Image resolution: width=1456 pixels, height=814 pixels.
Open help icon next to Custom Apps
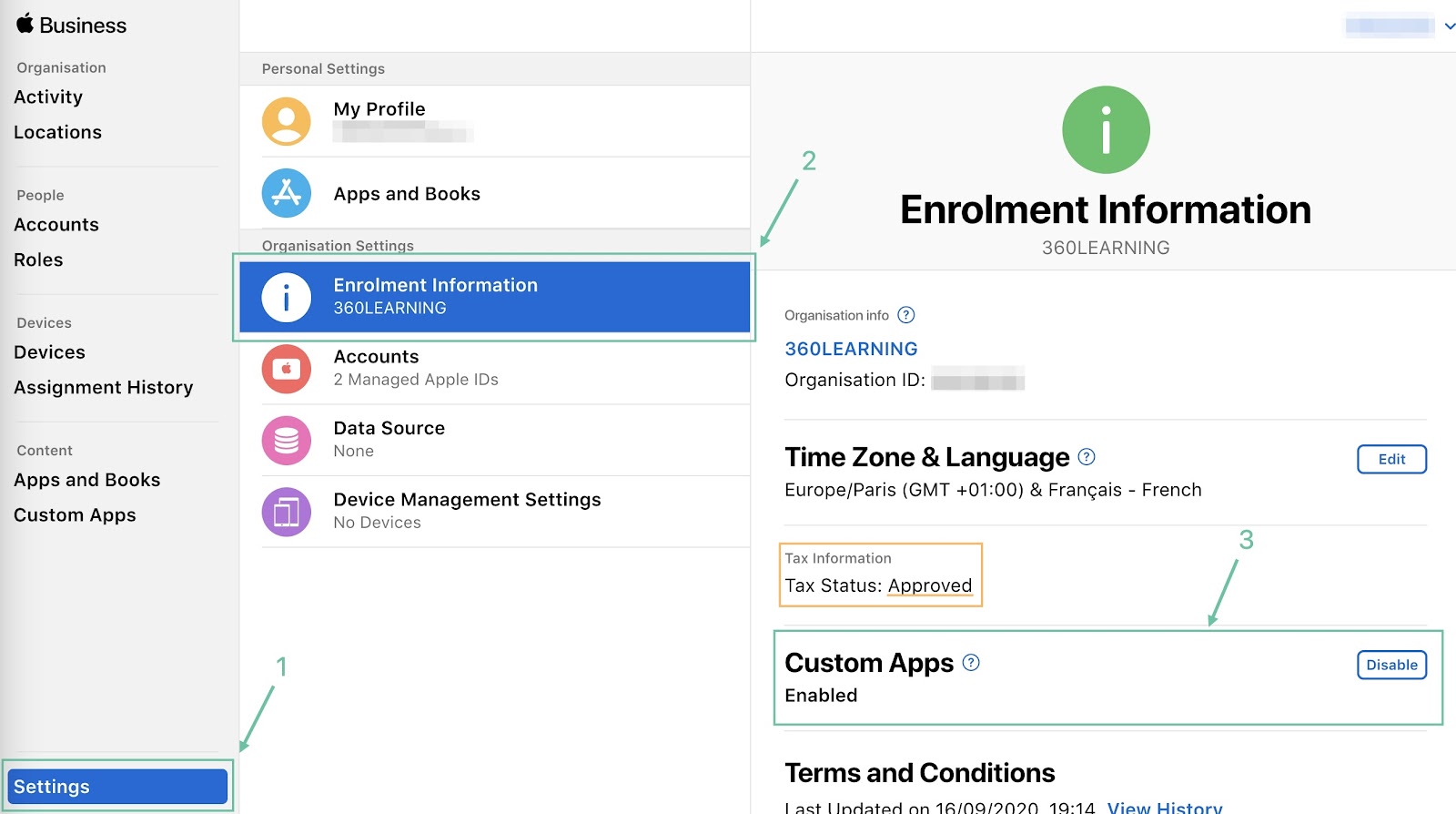point(971,663)
